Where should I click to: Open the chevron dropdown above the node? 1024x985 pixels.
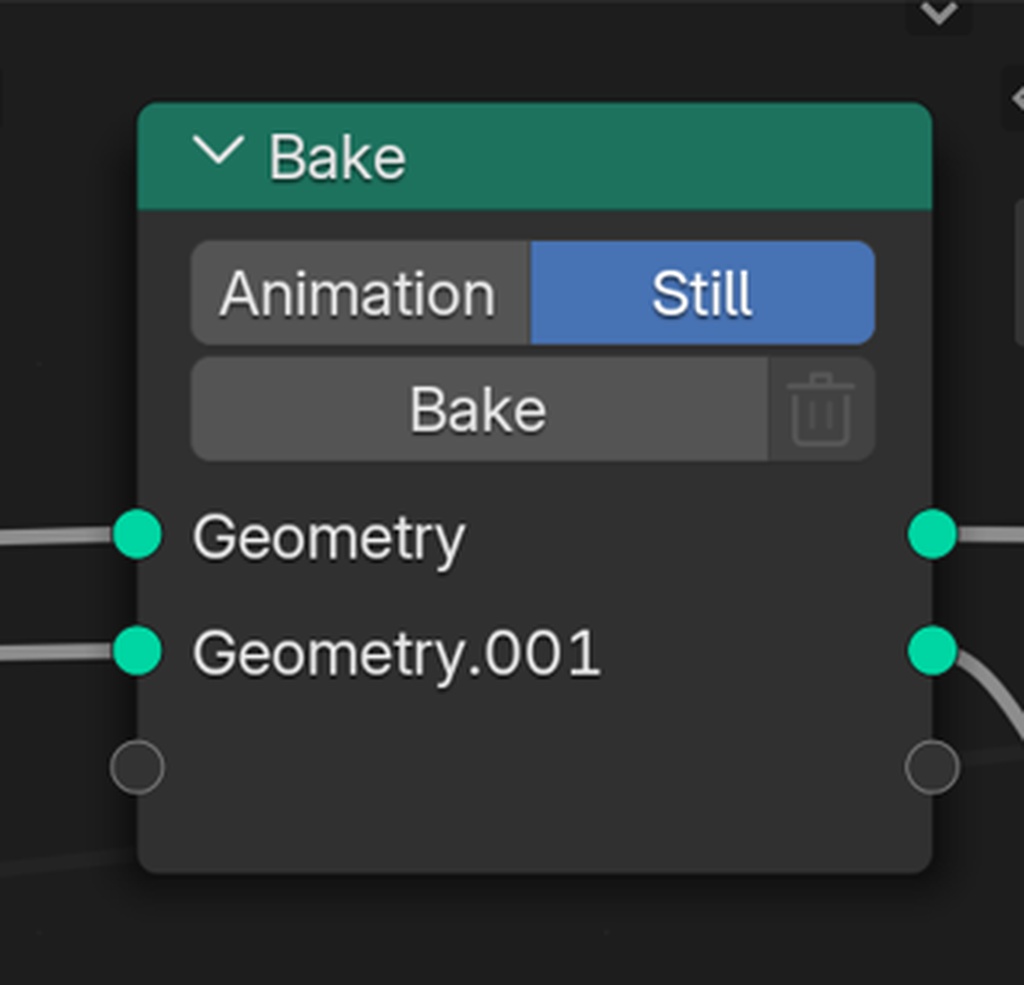click(x=938, y=14)
